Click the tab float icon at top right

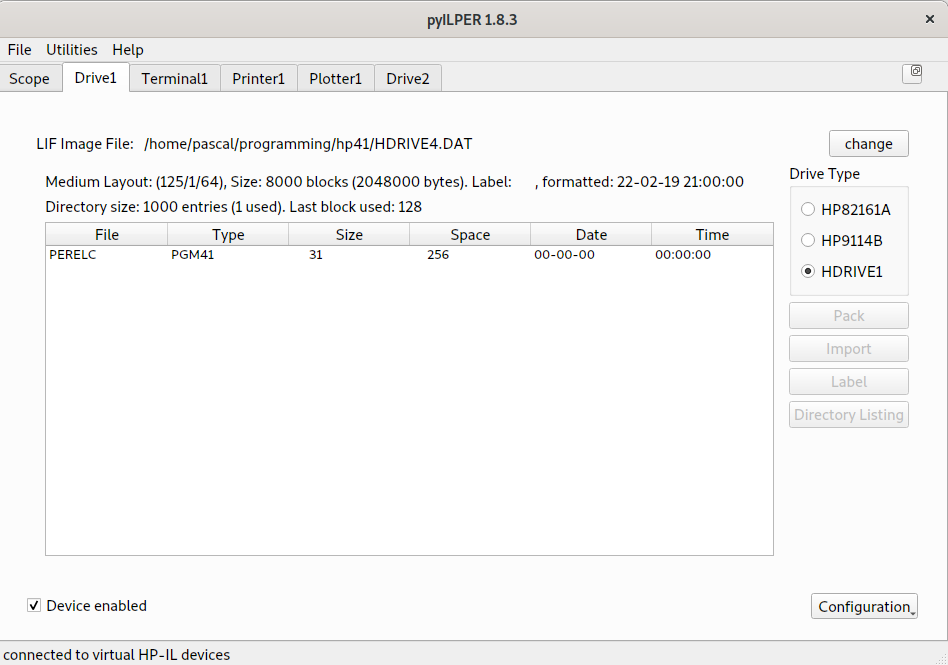912,73
